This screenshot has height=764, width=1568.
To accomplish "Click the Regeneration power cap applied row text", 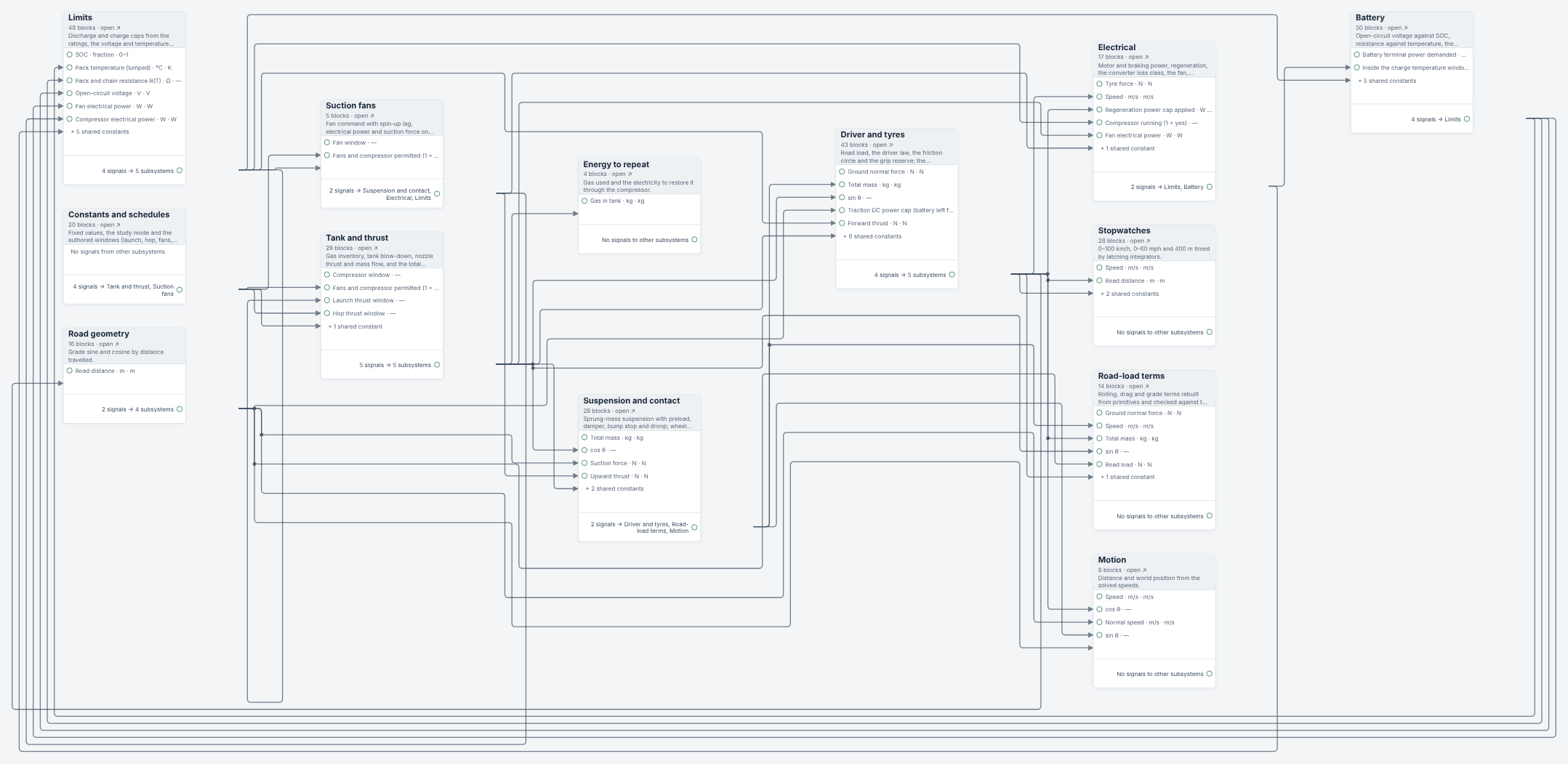I will click(1158, 110).
